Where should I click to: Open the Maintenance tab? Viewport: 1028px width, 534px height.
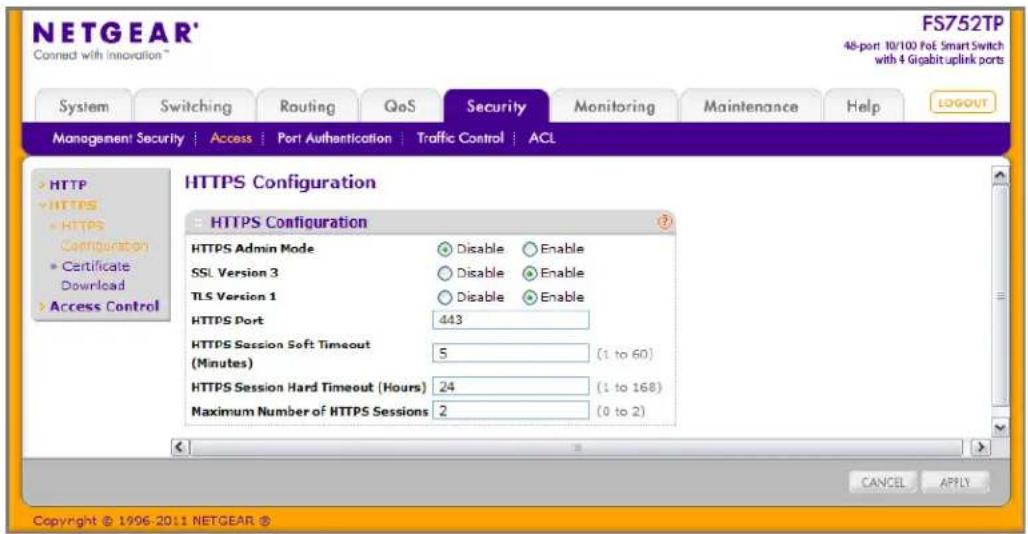click(751, 106)
